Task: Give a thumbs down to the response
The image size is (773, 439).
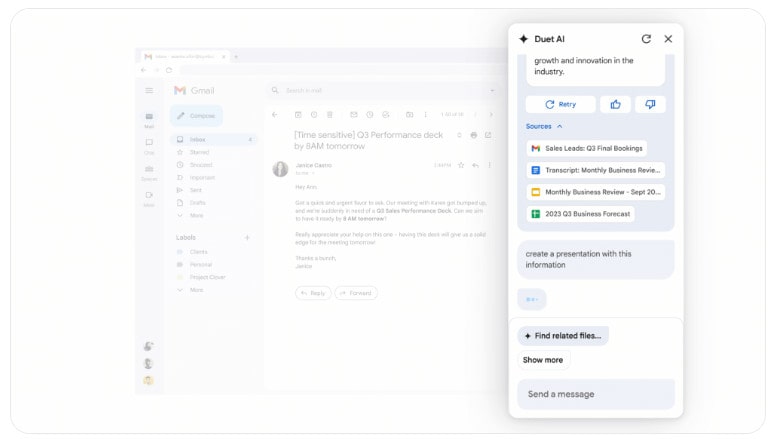Action: (x=650, y=105)
